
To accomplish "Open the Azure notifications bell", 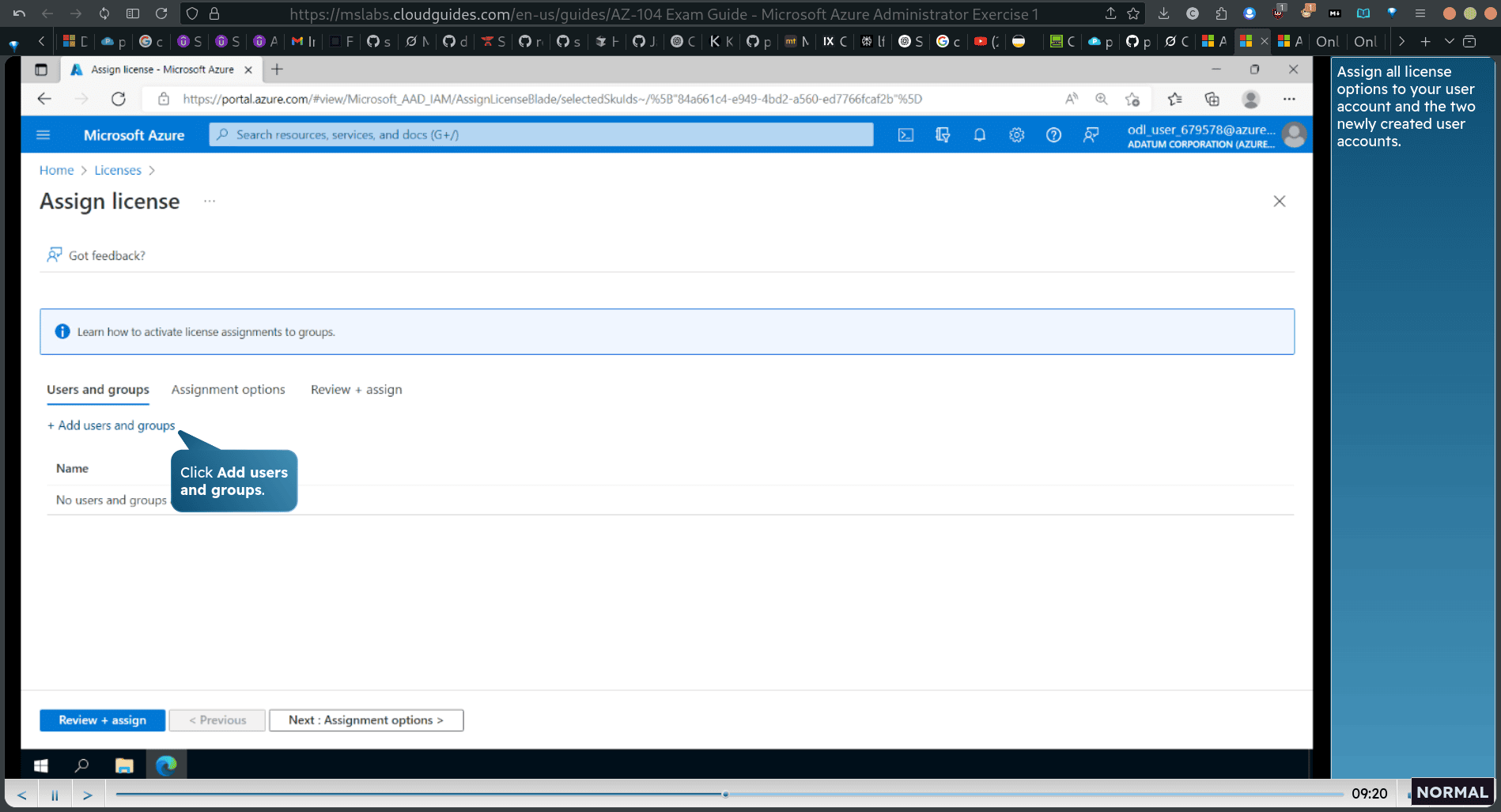I will (980, 135).
